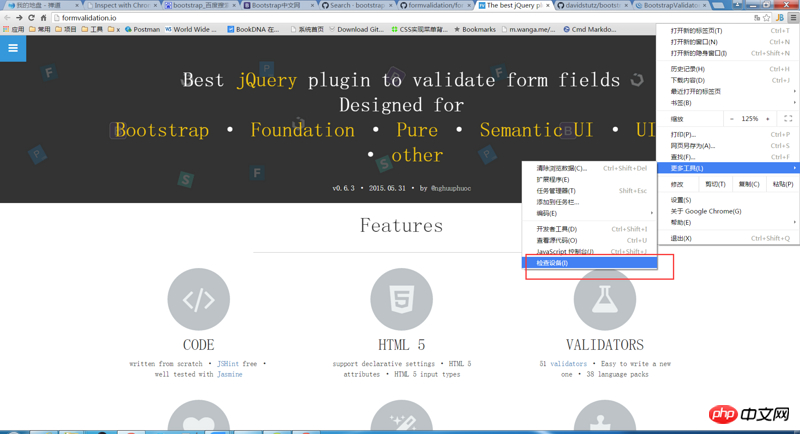The height and width of the screenshot is (434, 800).
Task: Open the Bookmarks star bookmark
Action: (474, 30)
